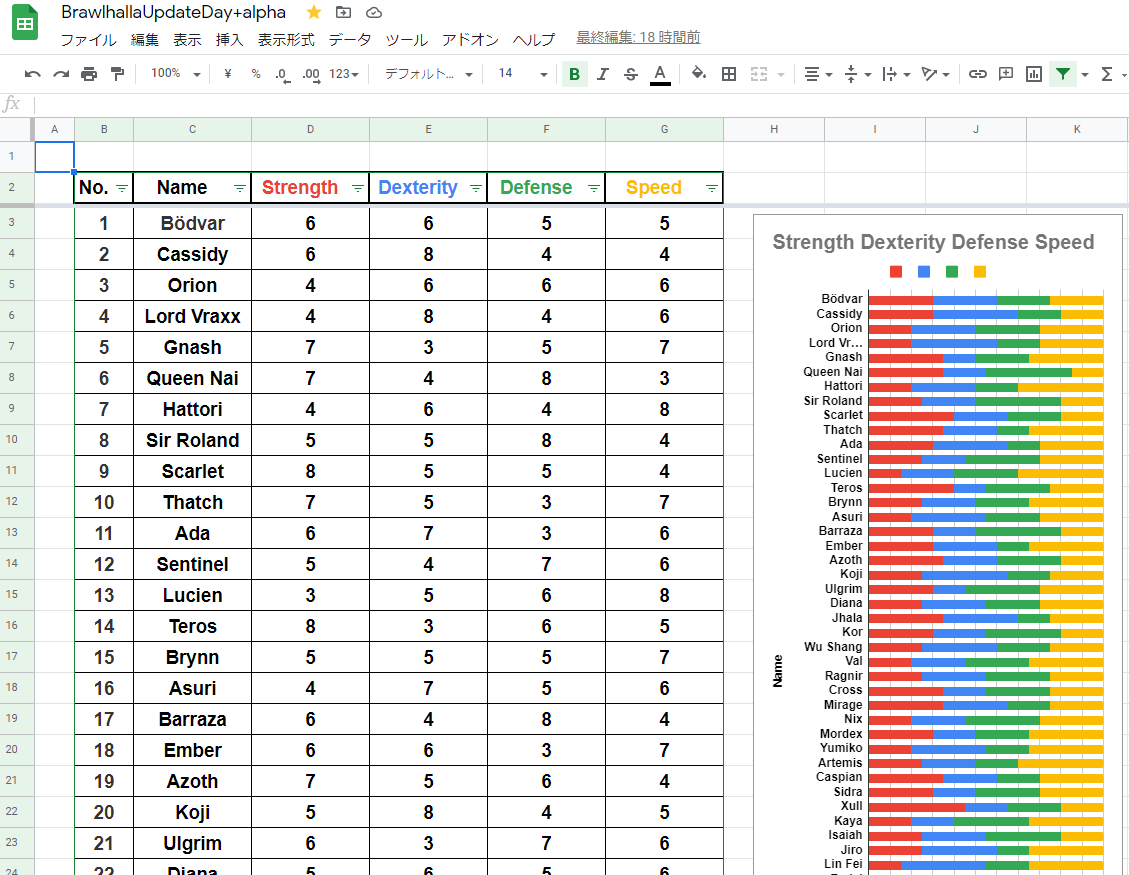The image size is (1129, 875).
Task: Open the borders tool
Action: coord(729,73)
